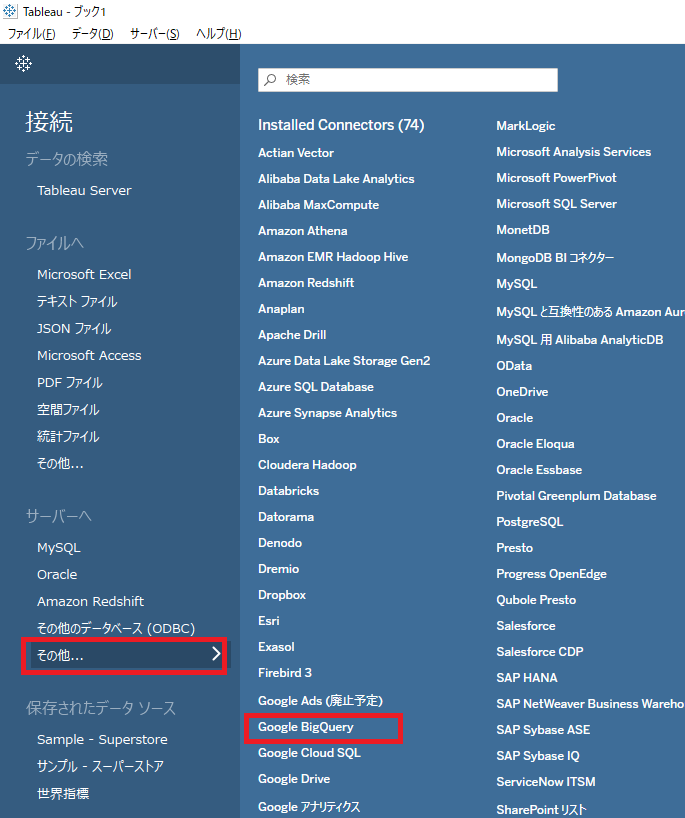Select the MongoDB BI コネクター

coord(555,258)
